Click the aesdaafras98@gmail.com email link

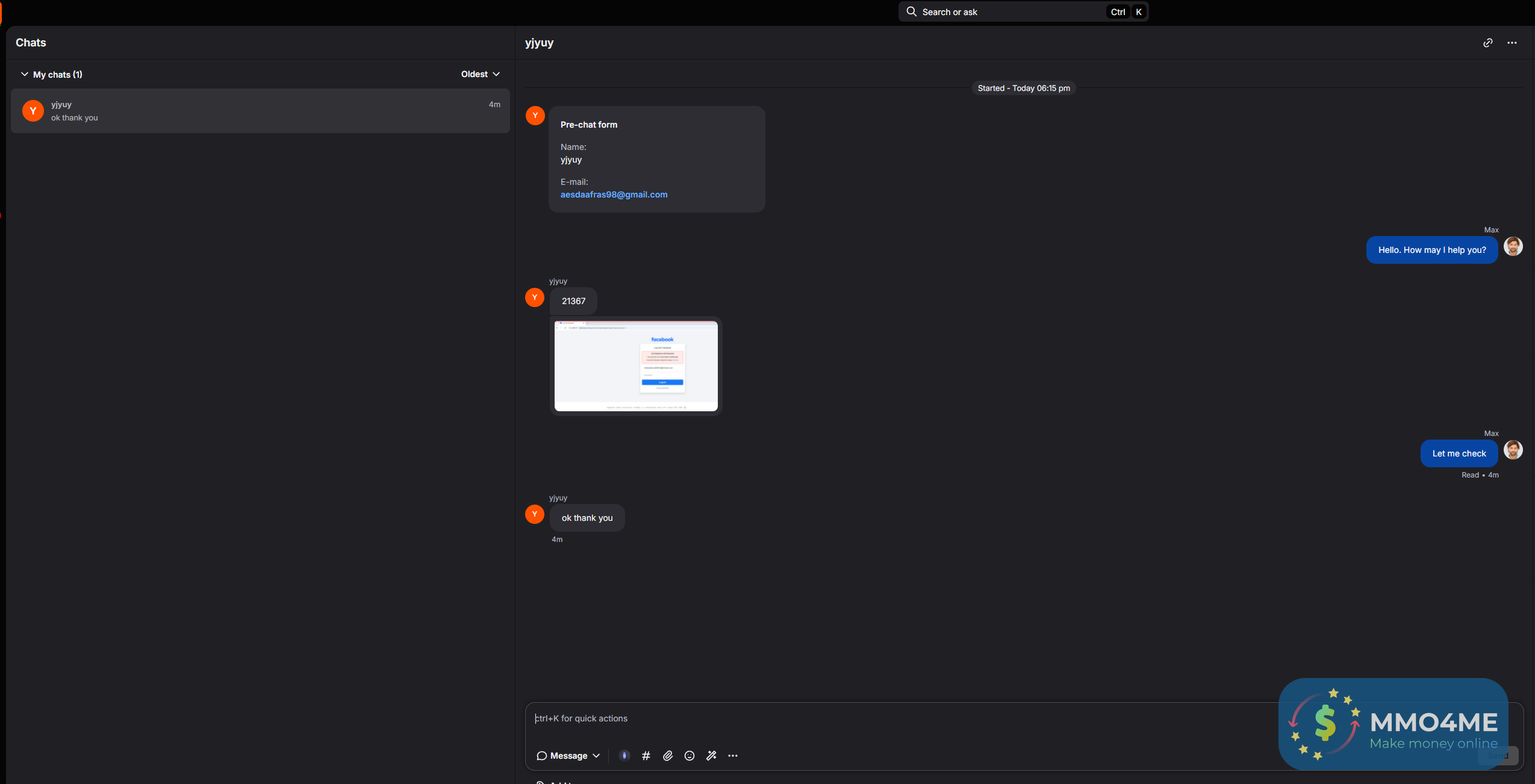[614, 194]
